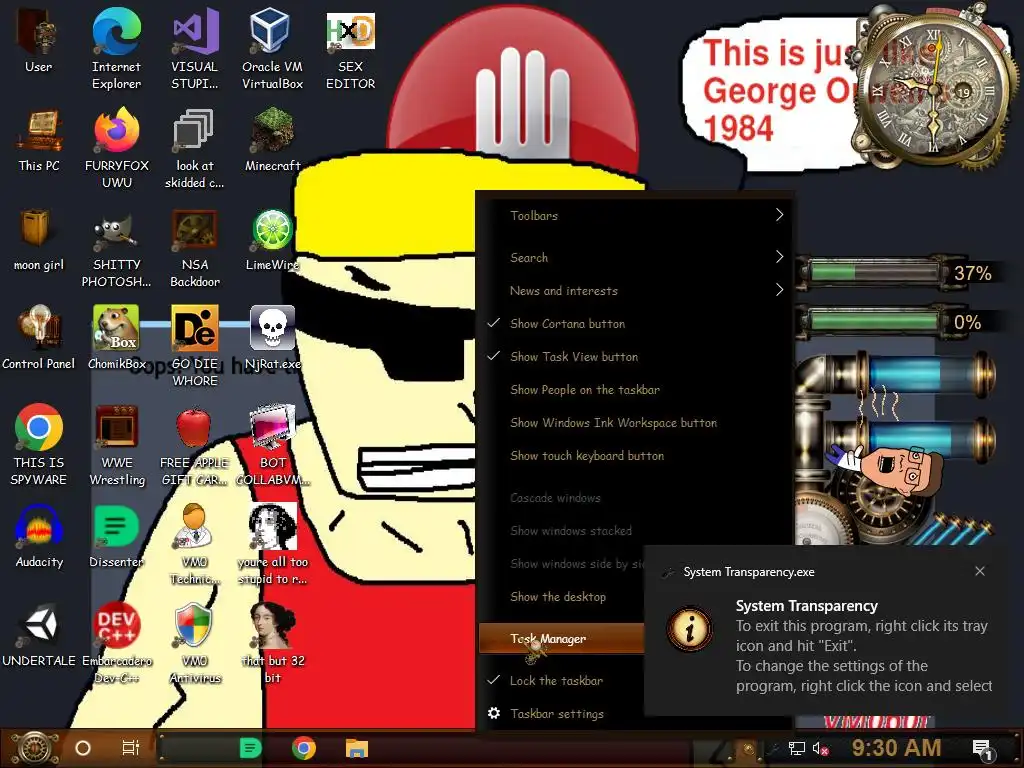The width and height of the screenshot is (1024, 768).
Task: Select the NjRat.exe skull icon
Action: coord(272,337)
